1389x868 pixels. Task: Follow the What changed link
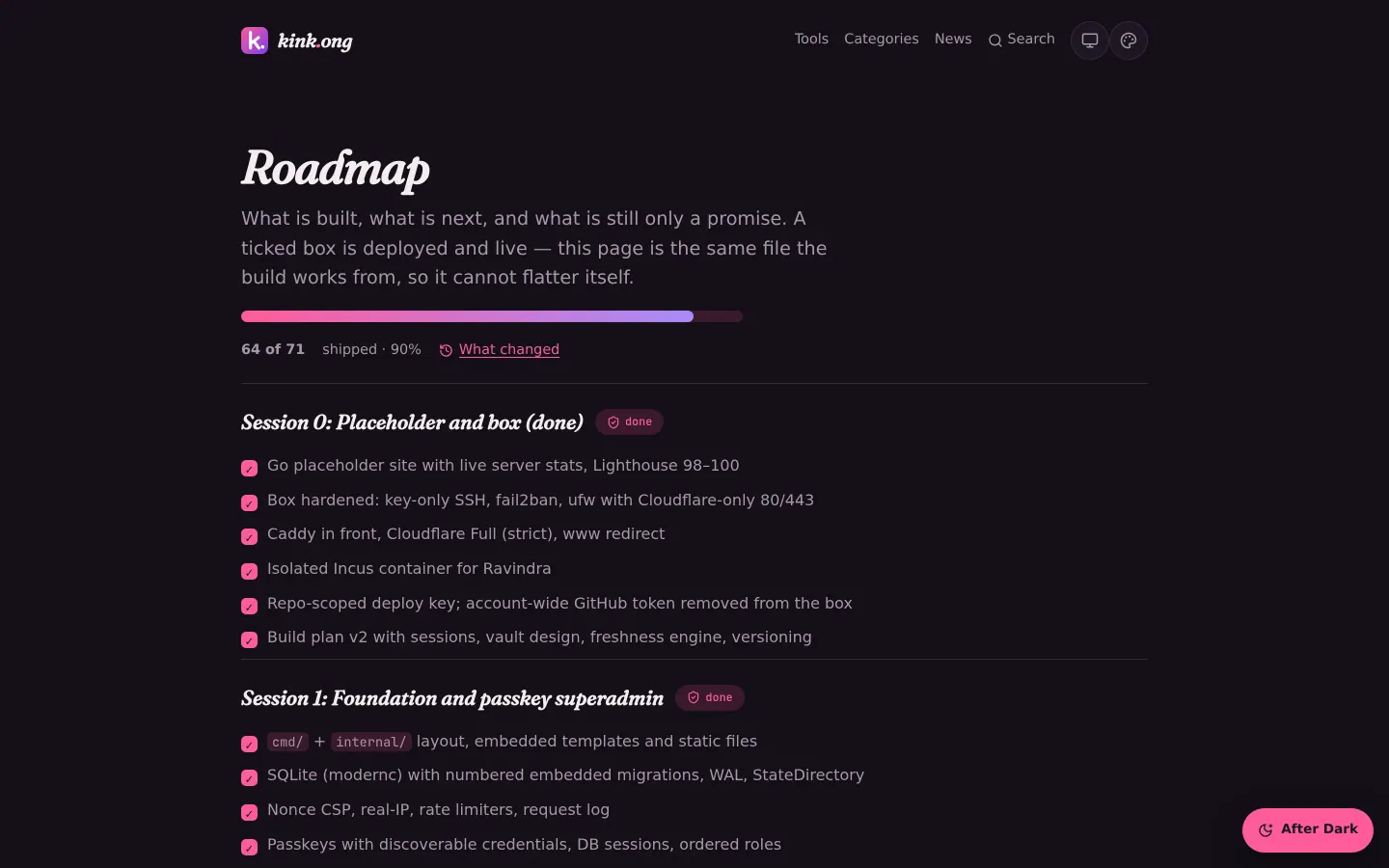tap(508, 349)
